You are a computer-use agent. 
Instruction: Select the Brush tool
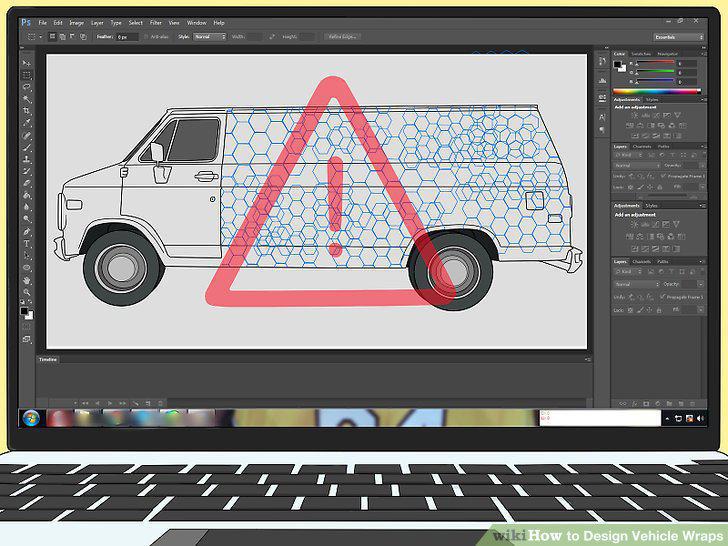click(26, 148)
